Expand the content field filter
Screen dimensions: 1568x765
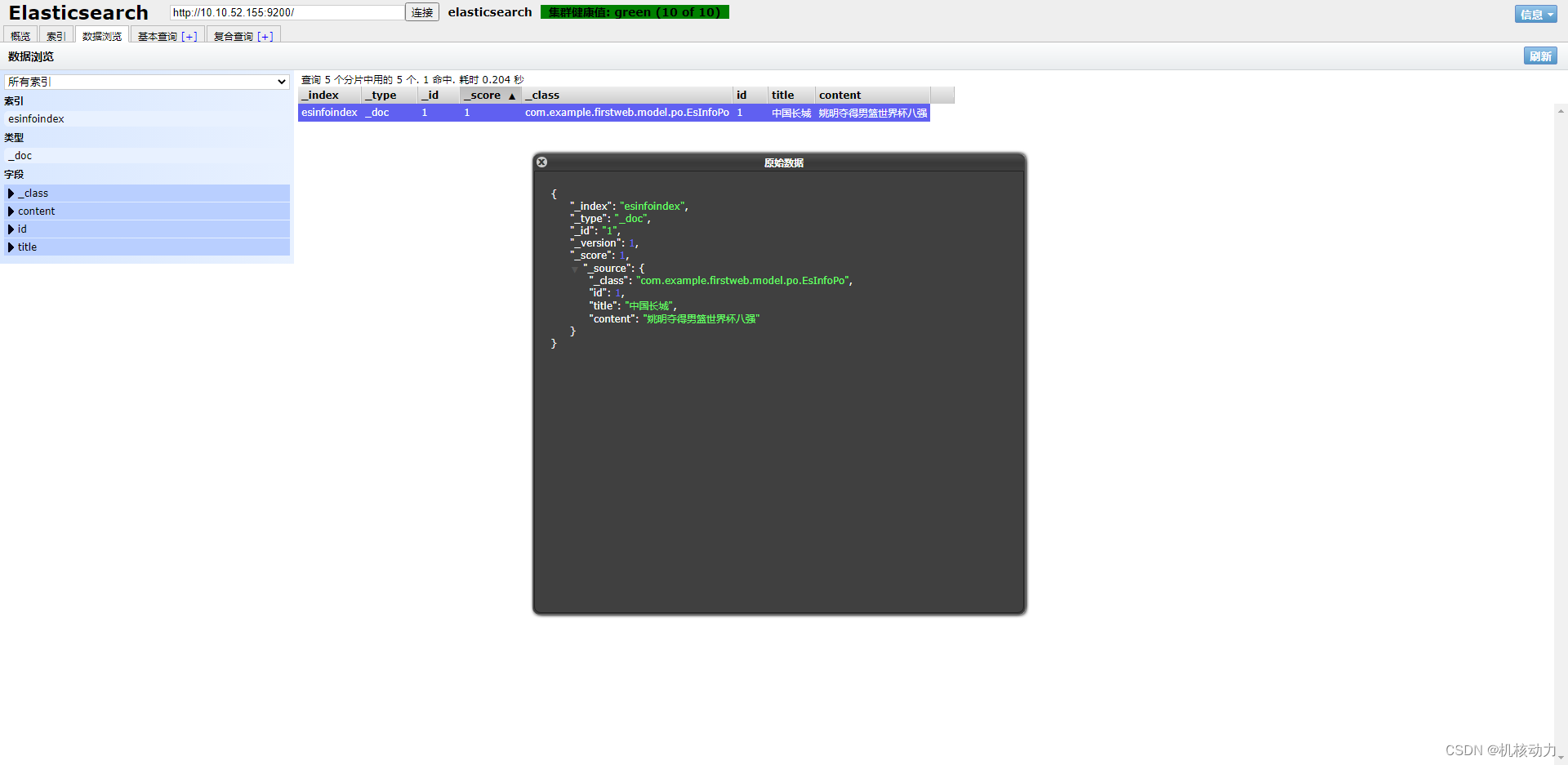[147, 211]
